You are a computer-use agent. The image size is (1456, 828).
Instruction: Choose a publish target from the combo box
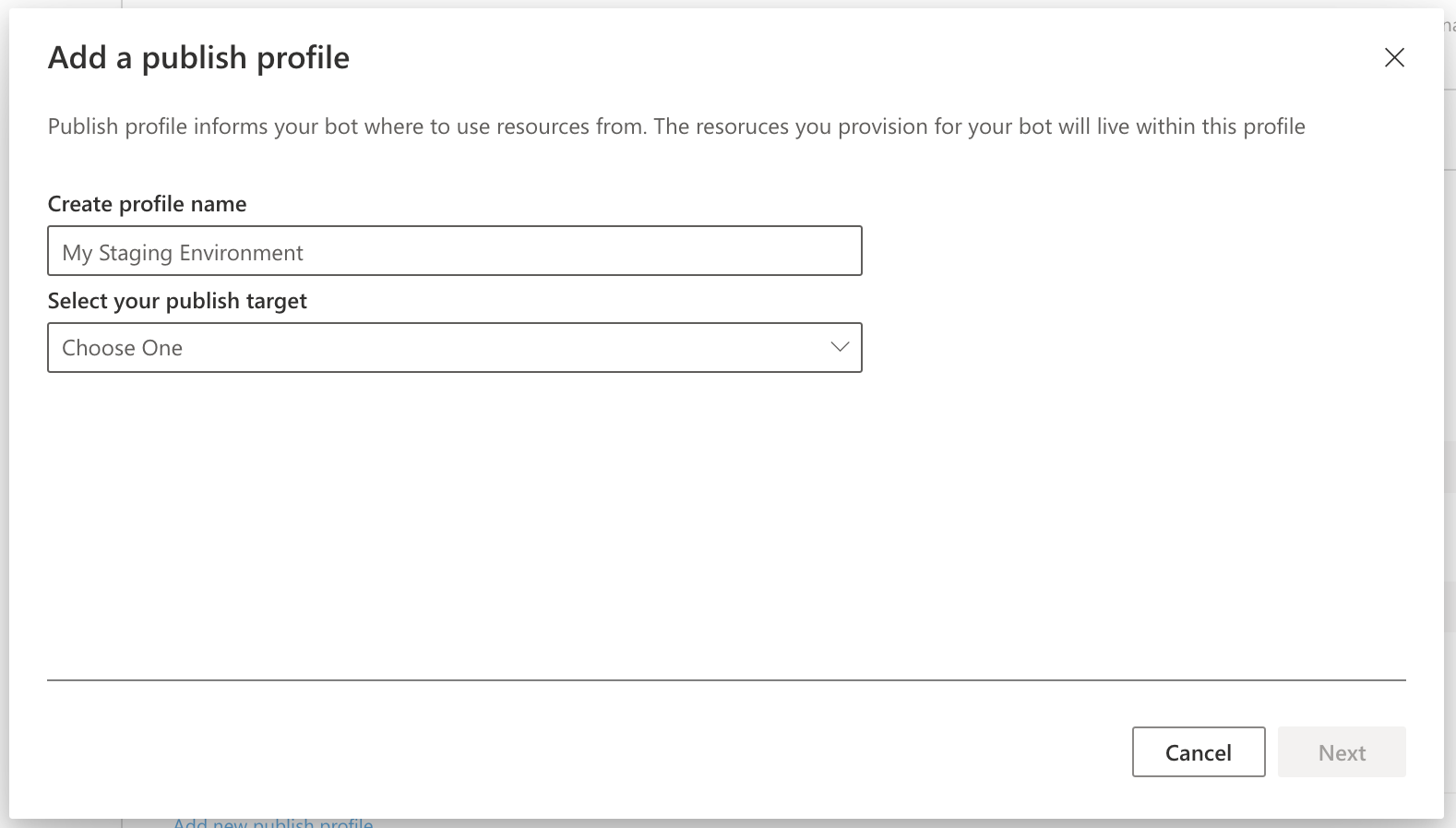click(454, 348)
